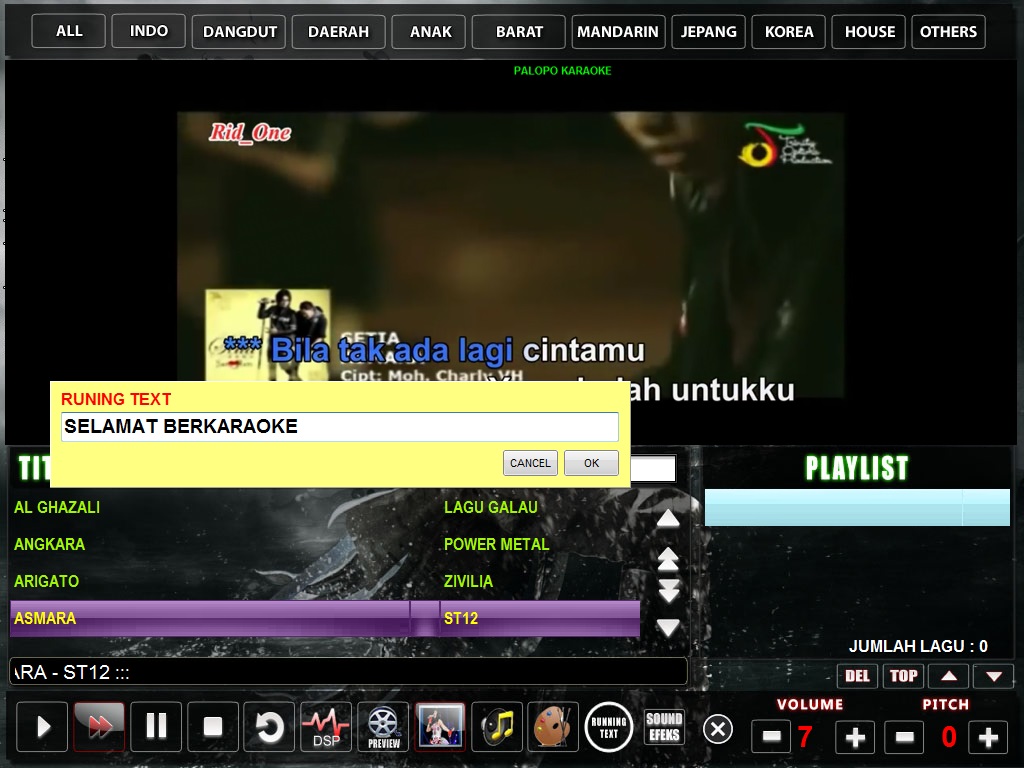Click the music note vocal icon
Screen dimensions: 1024x768
(497, 726)
